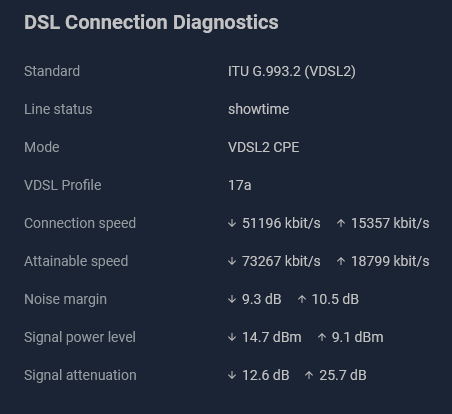Click the 17a VDSL profile value
This screenshot has width=452, height=414.
pyautogui.click(x=240, y=185)
